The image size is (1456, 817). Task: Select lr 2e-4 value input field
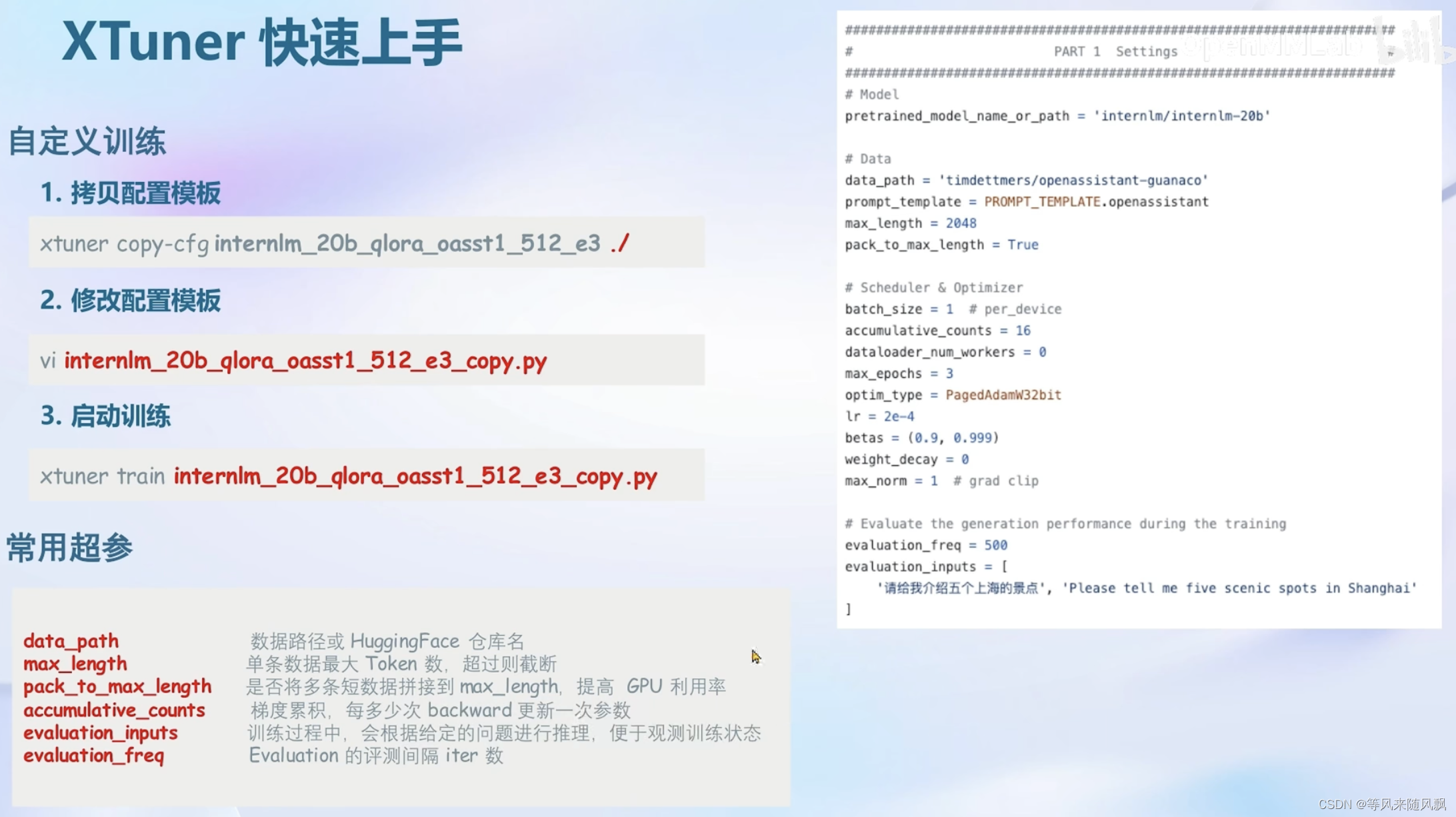(898, 416)
